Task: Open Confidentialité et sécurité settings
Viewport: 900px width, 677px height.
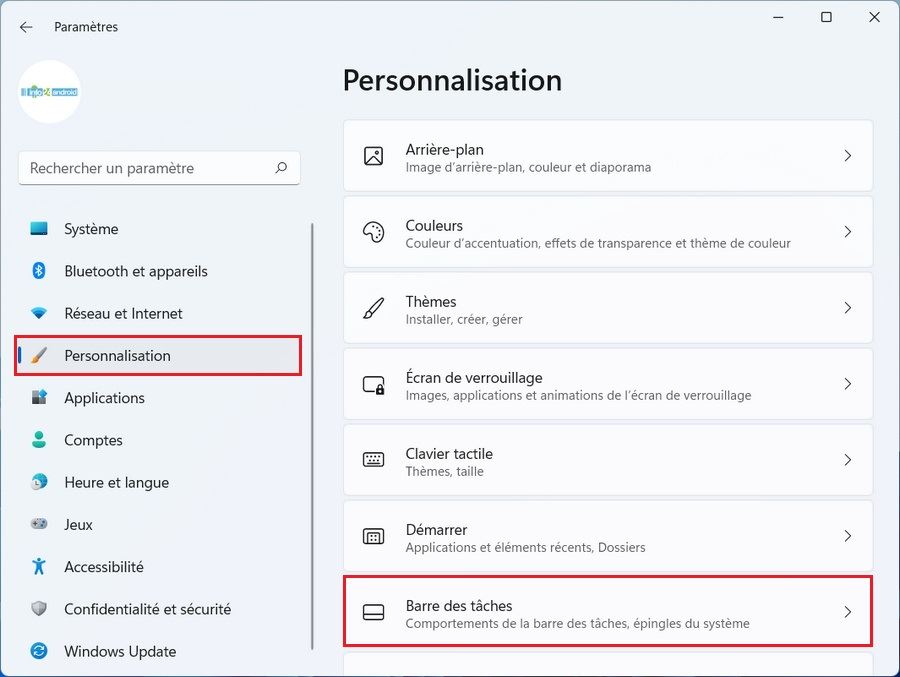Action: [x=147, y=609]
